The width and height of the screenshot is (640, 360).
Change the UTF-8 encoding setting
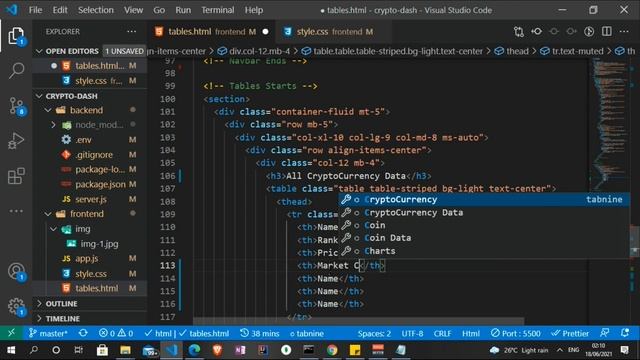412,333
